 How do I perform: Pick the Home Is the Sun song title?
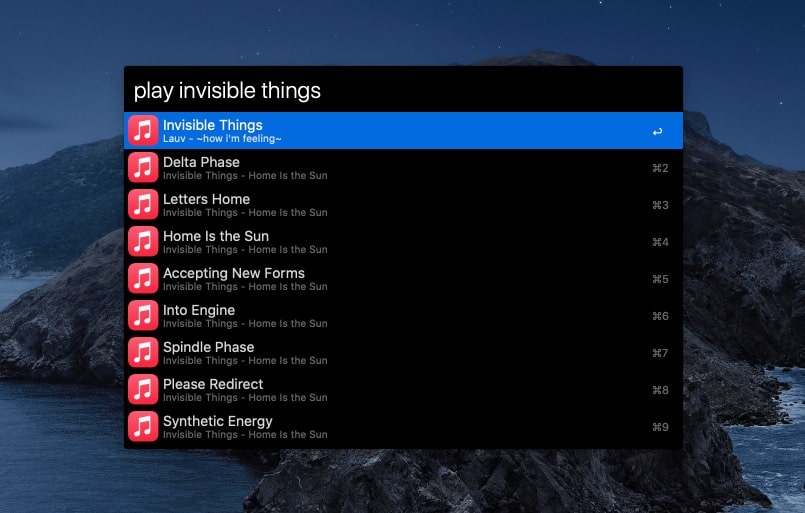[x=216, y=236]
